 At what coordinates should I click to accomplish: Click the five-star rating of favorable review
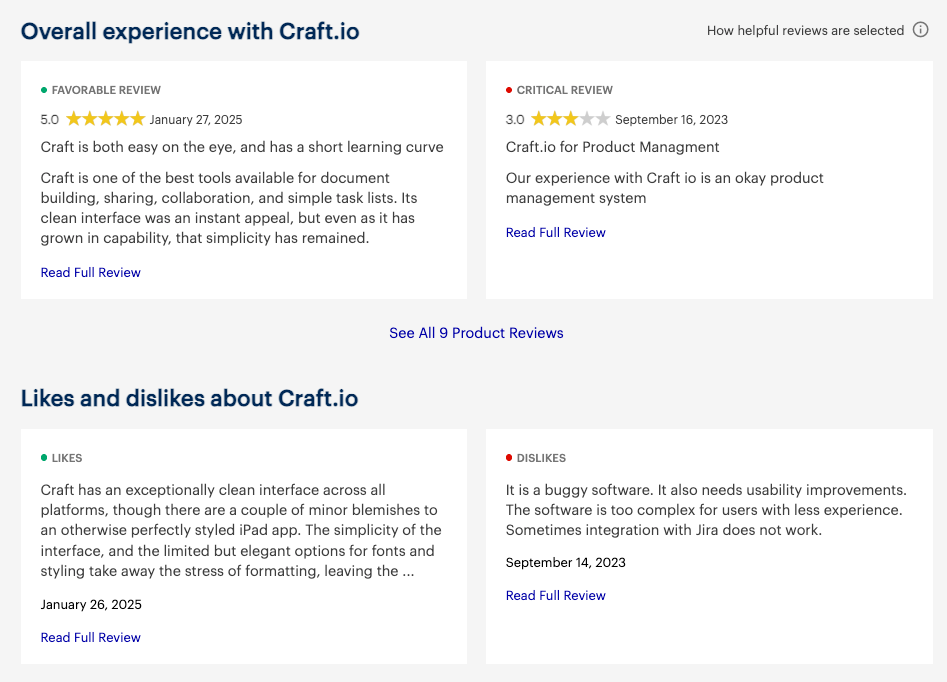[x=106, y=118]
